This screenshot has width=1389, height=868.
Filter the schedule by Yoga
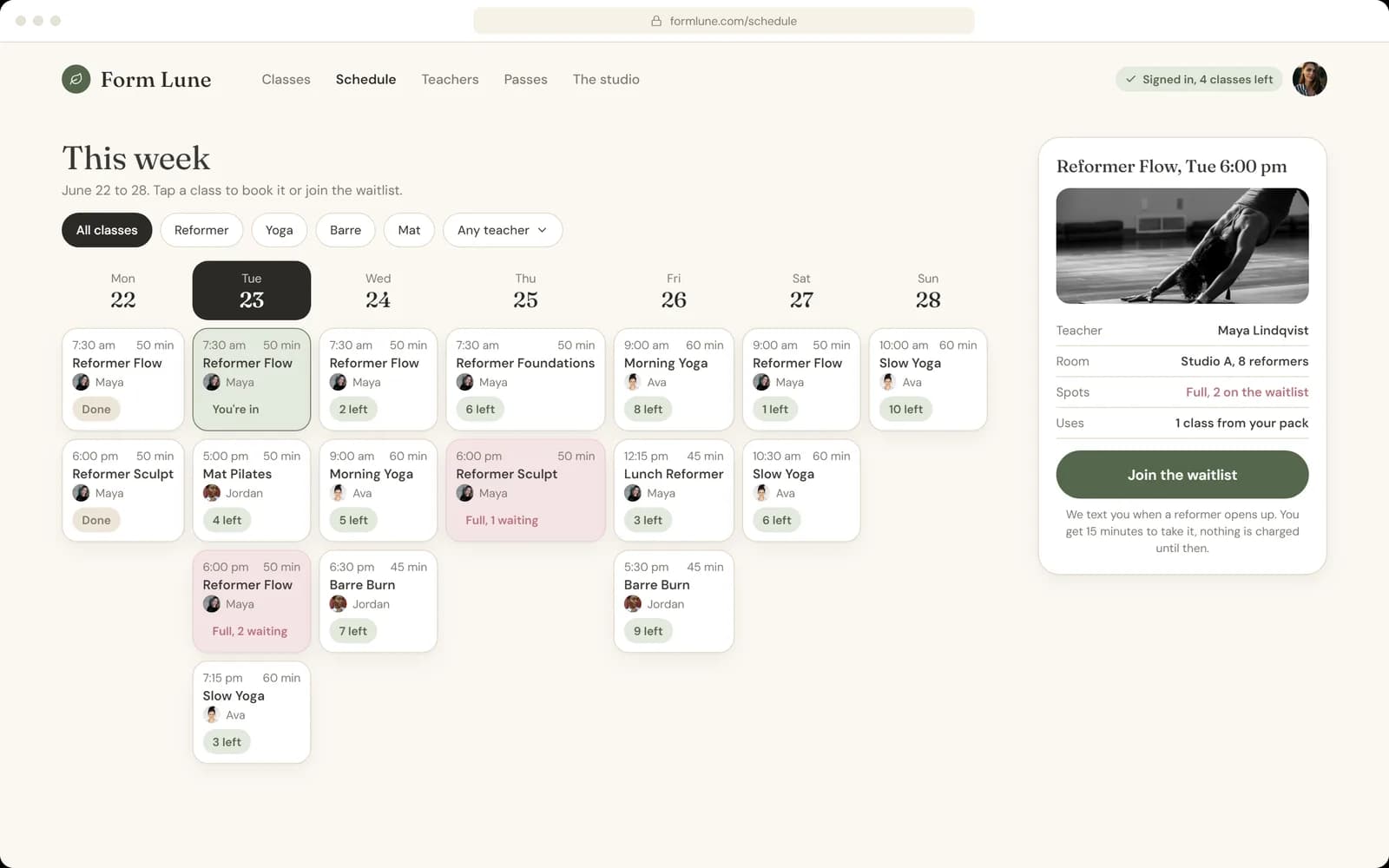pos(279,230)
